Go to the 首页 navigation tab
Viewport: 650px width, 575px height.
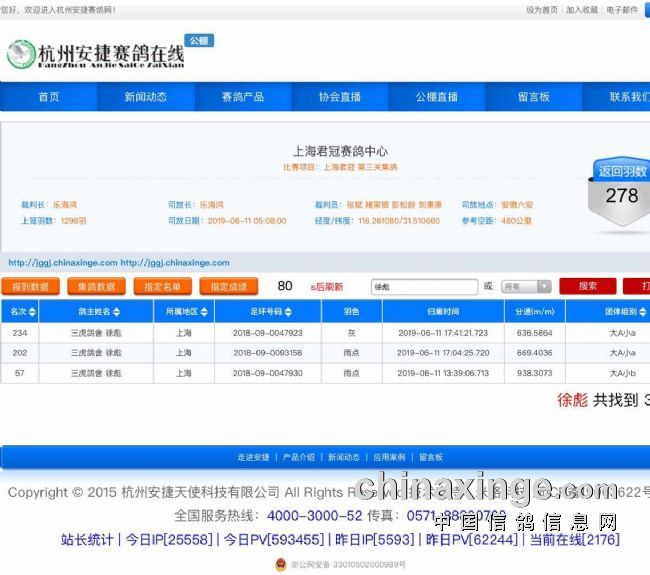(49, 97)
